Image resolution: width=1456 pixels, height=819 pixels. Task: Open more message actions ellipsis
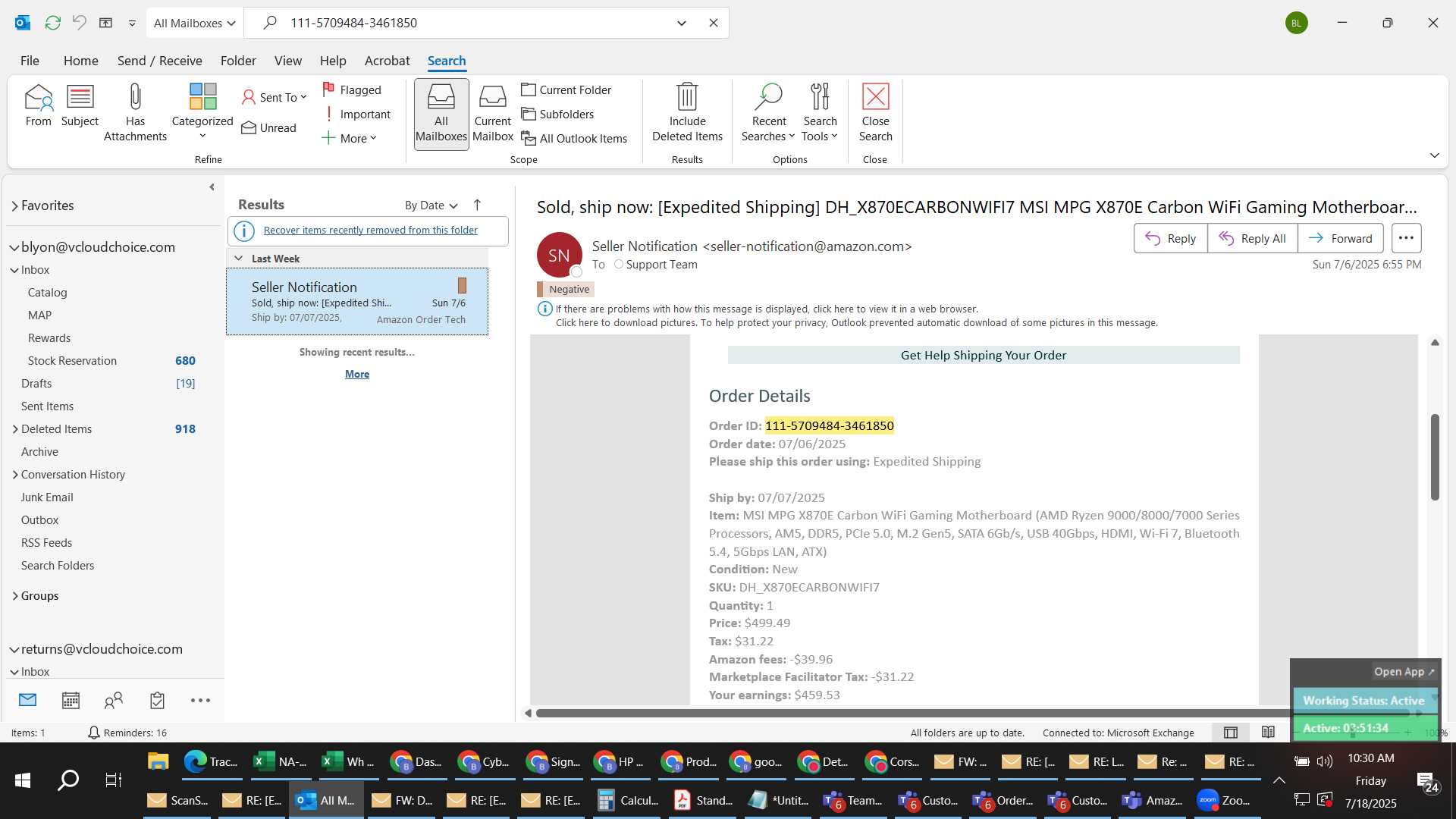(1406, 238)
